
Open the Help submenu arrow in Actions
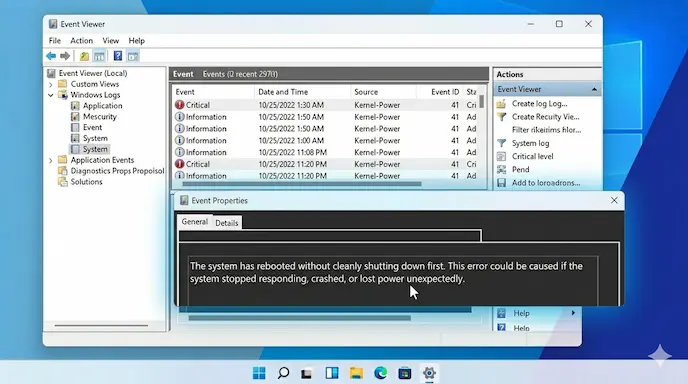coord(573,313)
